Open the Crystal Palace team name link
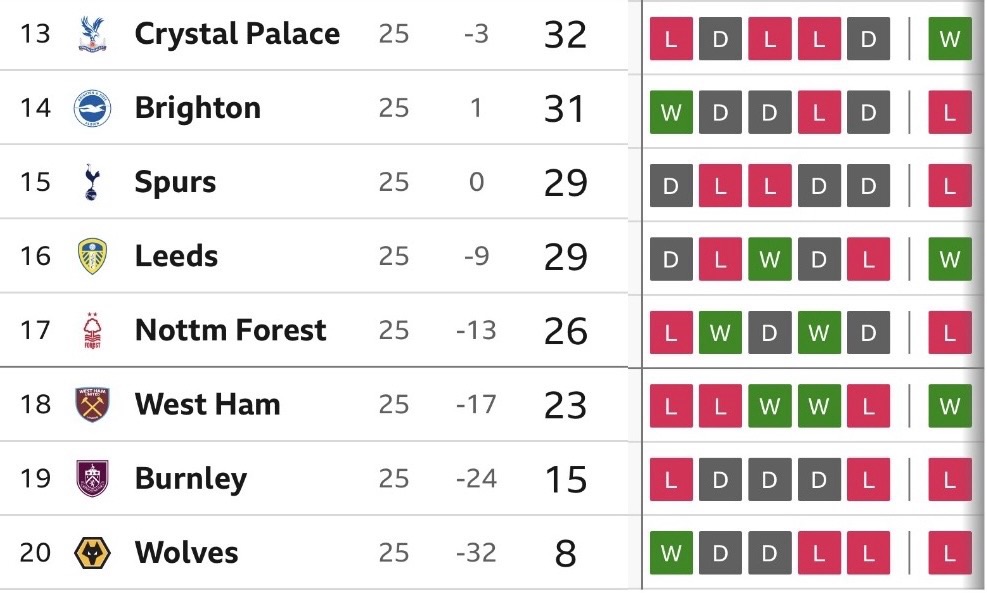 pyautogui.click(x=237, y=35)
